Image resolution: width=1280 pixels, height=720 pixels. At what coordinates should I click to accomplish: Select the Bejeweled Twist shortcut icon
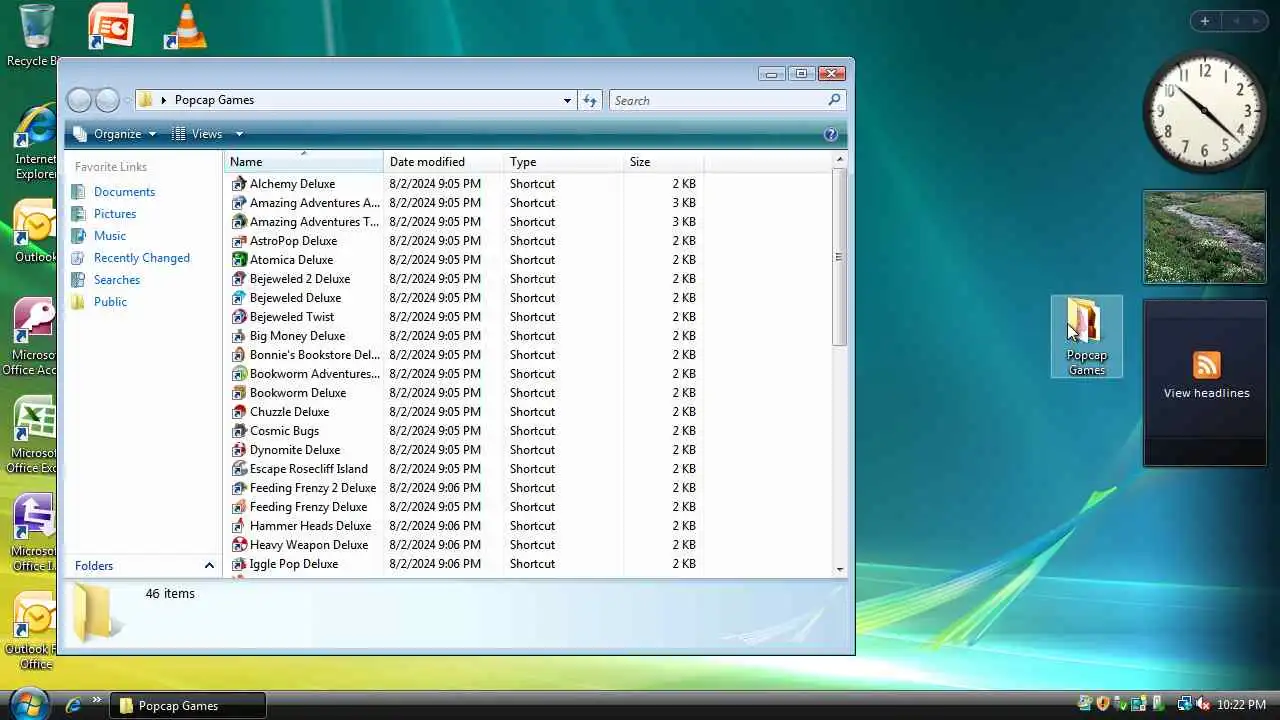coord(239,317)
